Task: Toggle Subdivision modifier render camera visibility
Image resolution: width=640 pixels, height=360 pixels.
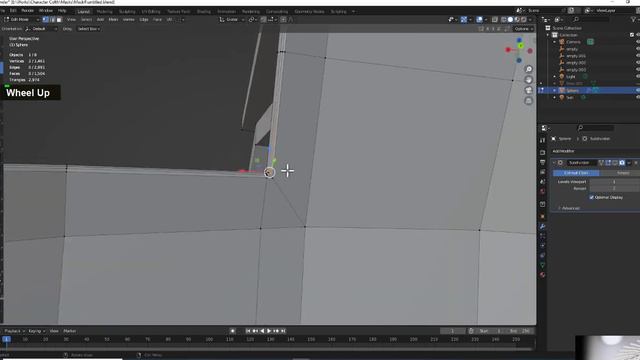Action: [622, 162]
